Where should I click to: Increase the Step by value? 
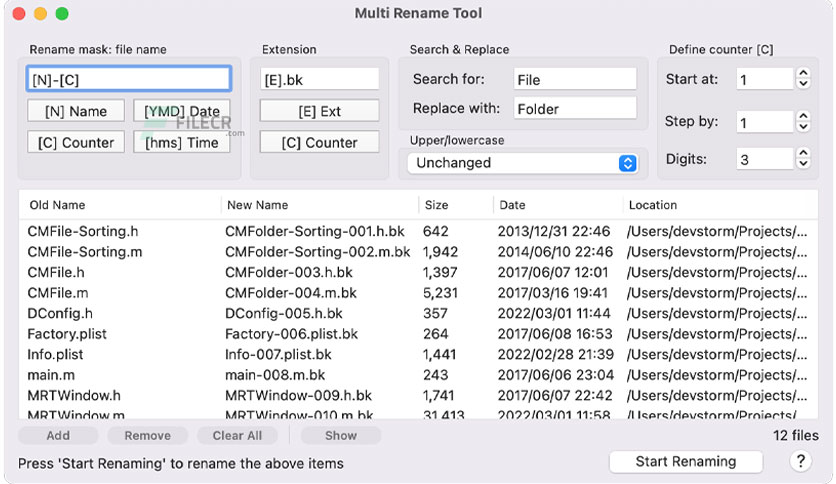803,116
